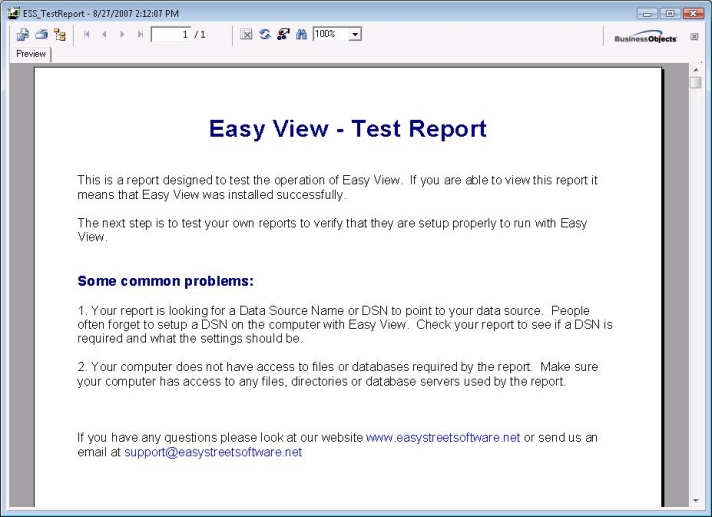Maximize the ESS_TestReport window

pyautogui.click(x=670, y=14)
